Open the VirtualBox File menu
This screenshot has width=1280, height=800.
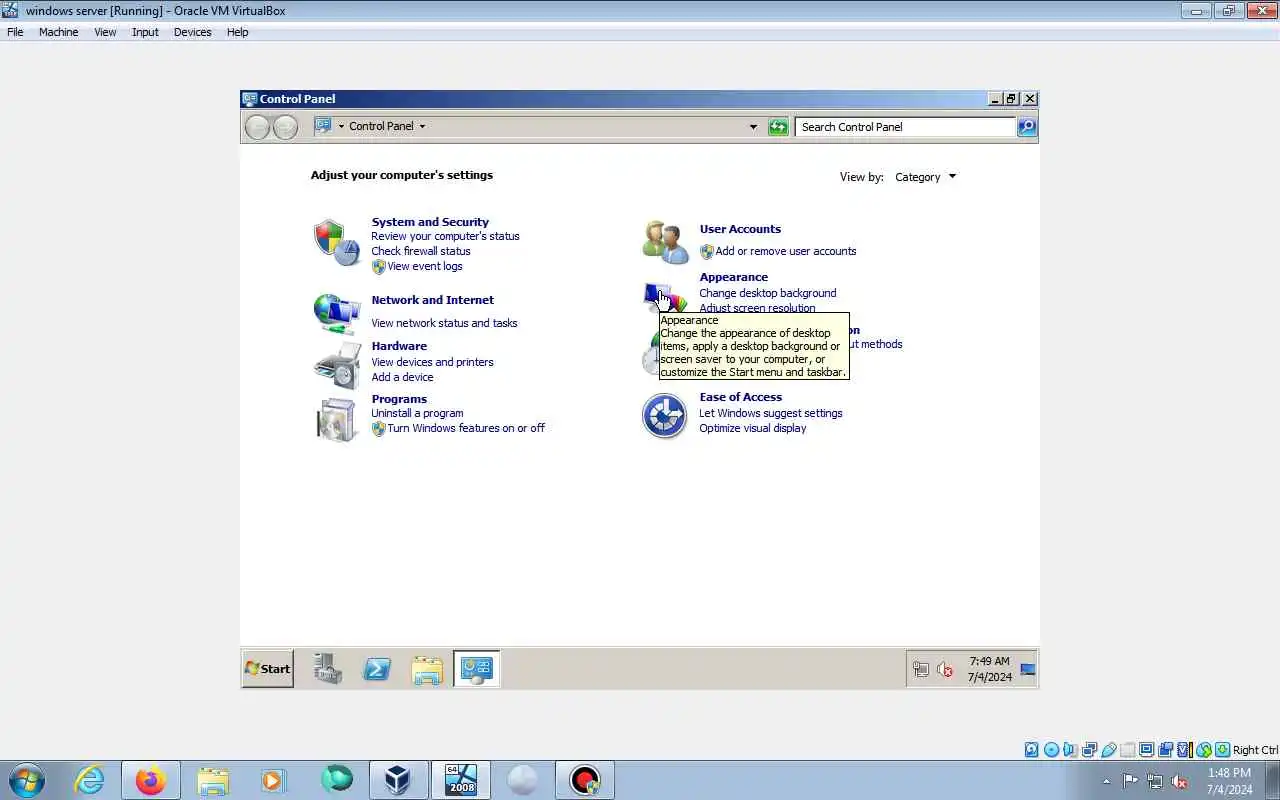[x=15, y=32]
